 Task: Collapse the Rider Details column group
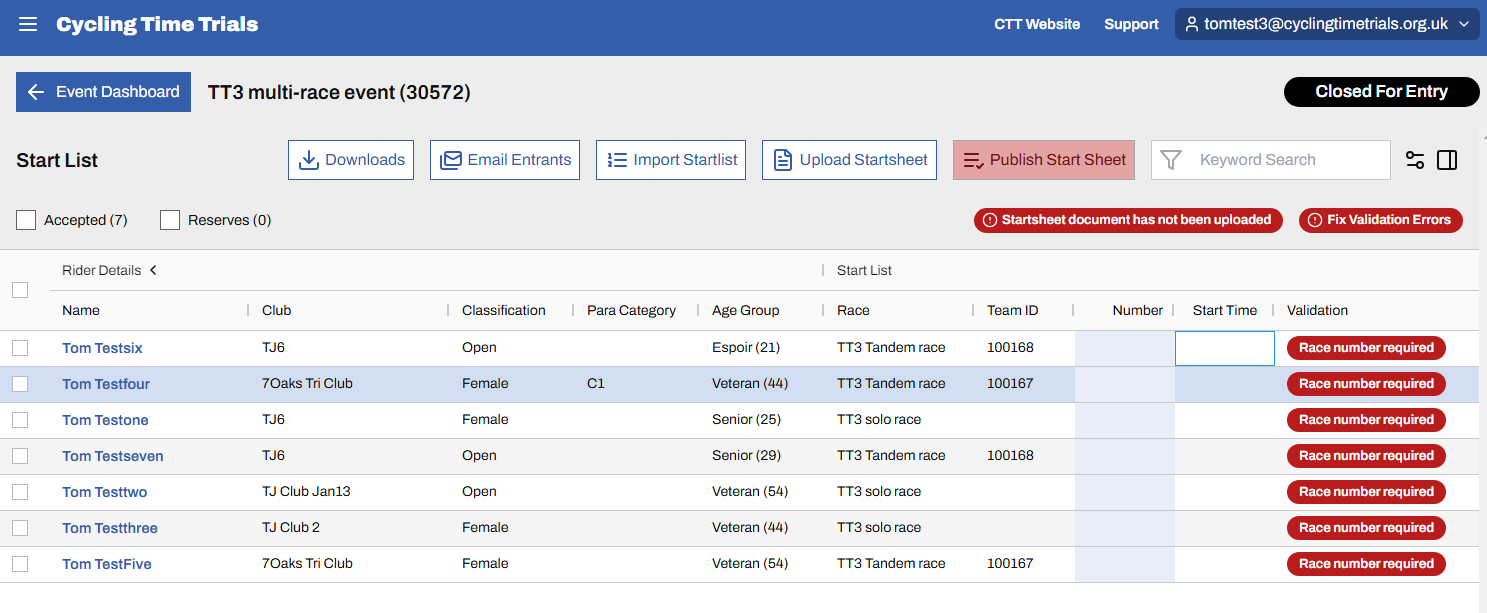pyautogui.click(x=154, y=270)
